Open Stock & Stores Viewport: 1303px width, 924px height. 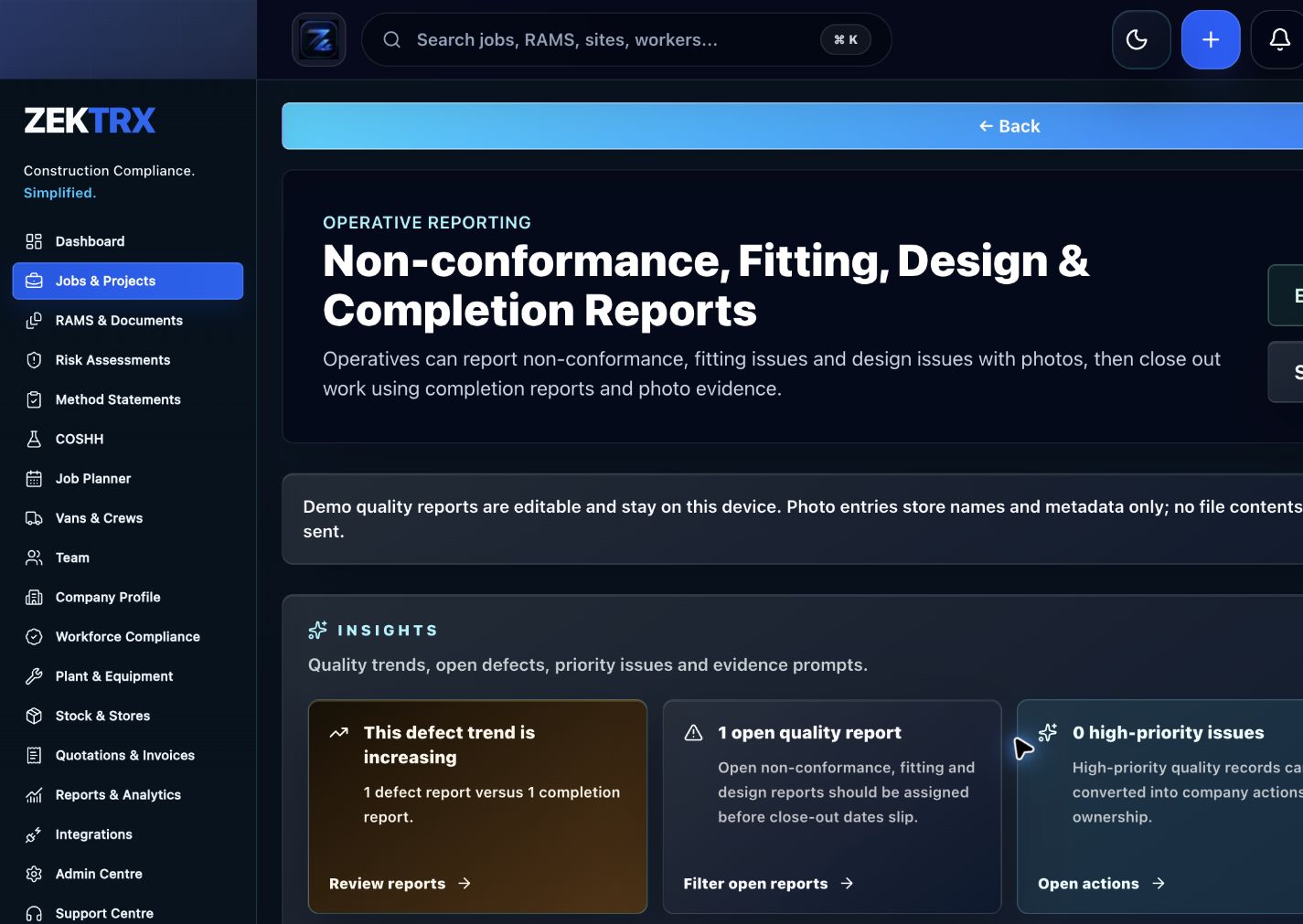pos(128,716)
